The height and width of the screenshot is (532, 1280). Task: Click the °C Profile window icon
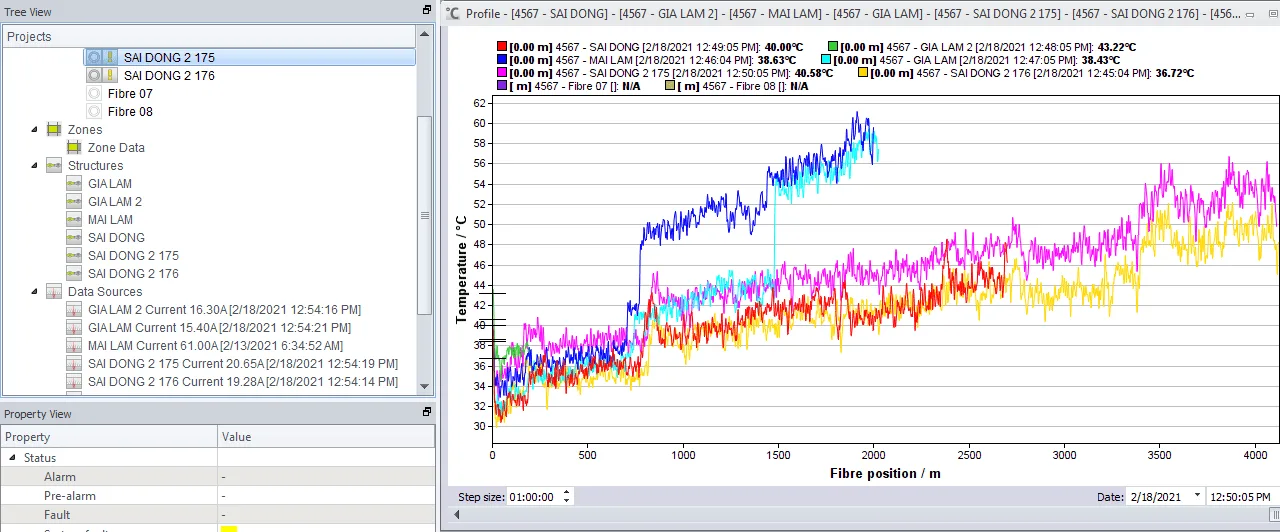453,13
